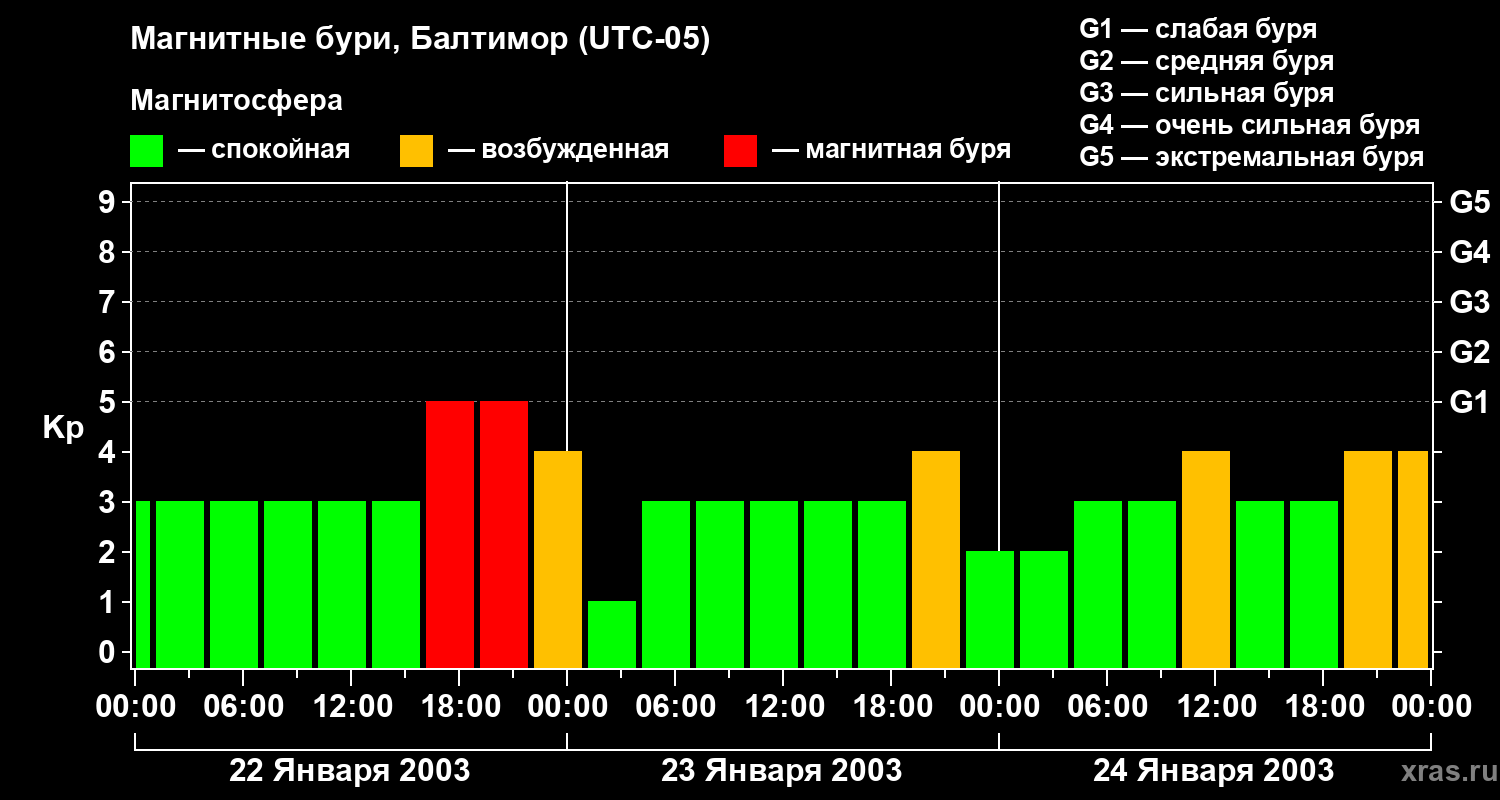Click the leftmost '00:00' time label
1500x800 pixels.
pos(135,707)
